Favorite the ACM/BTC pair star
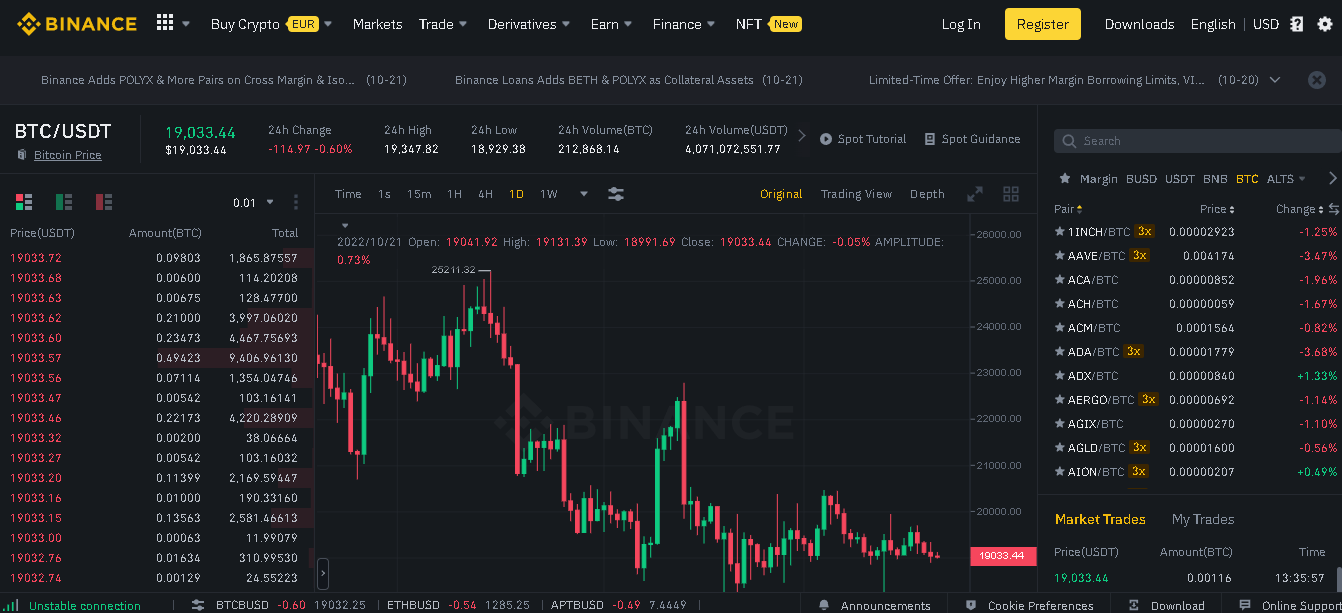The width and height of the screenshot is (1342, 613). tap(1060, 327)
